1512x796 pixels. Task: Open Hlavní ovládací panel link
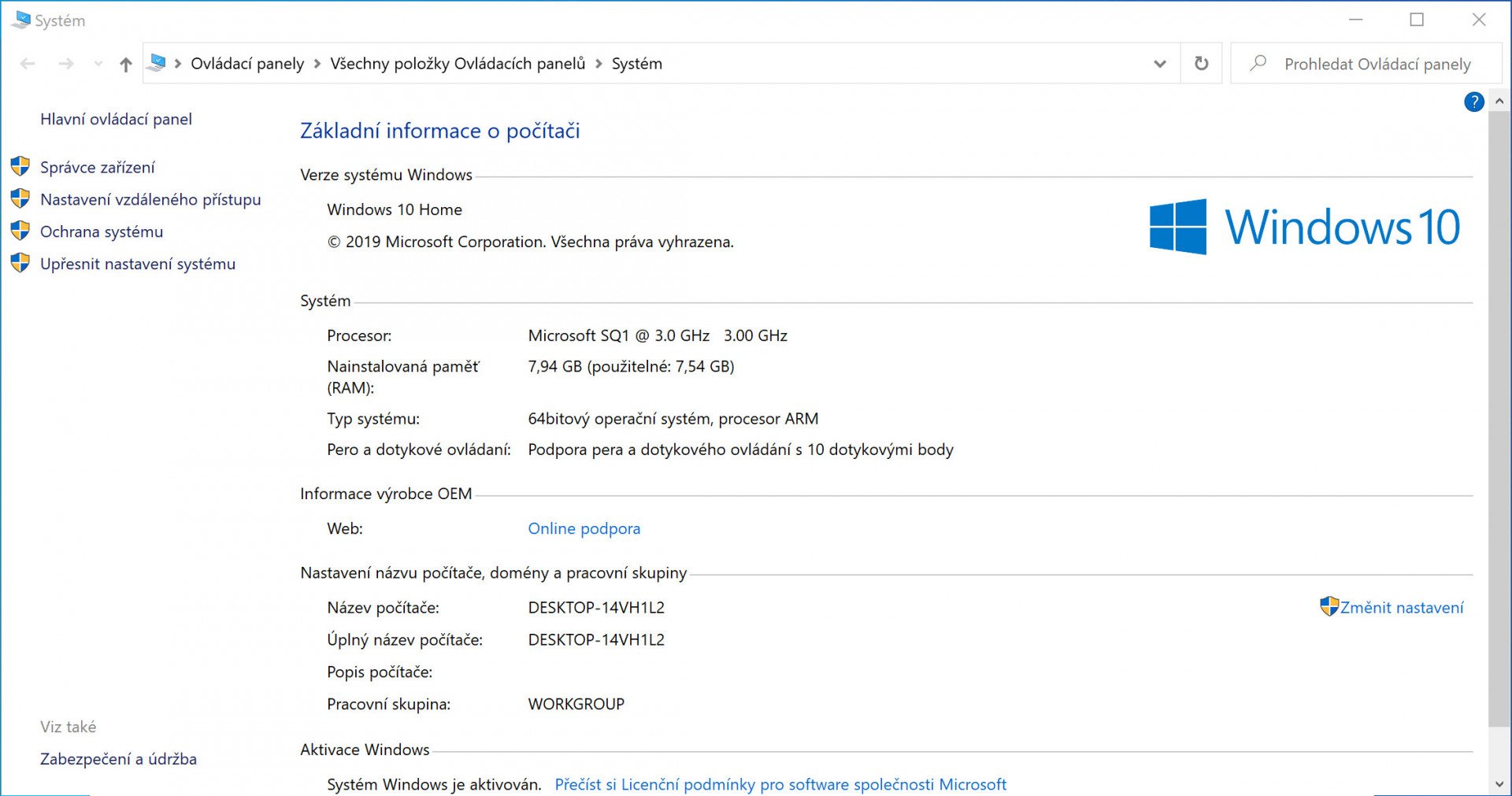pyautogui.click(x=116, y=119)
